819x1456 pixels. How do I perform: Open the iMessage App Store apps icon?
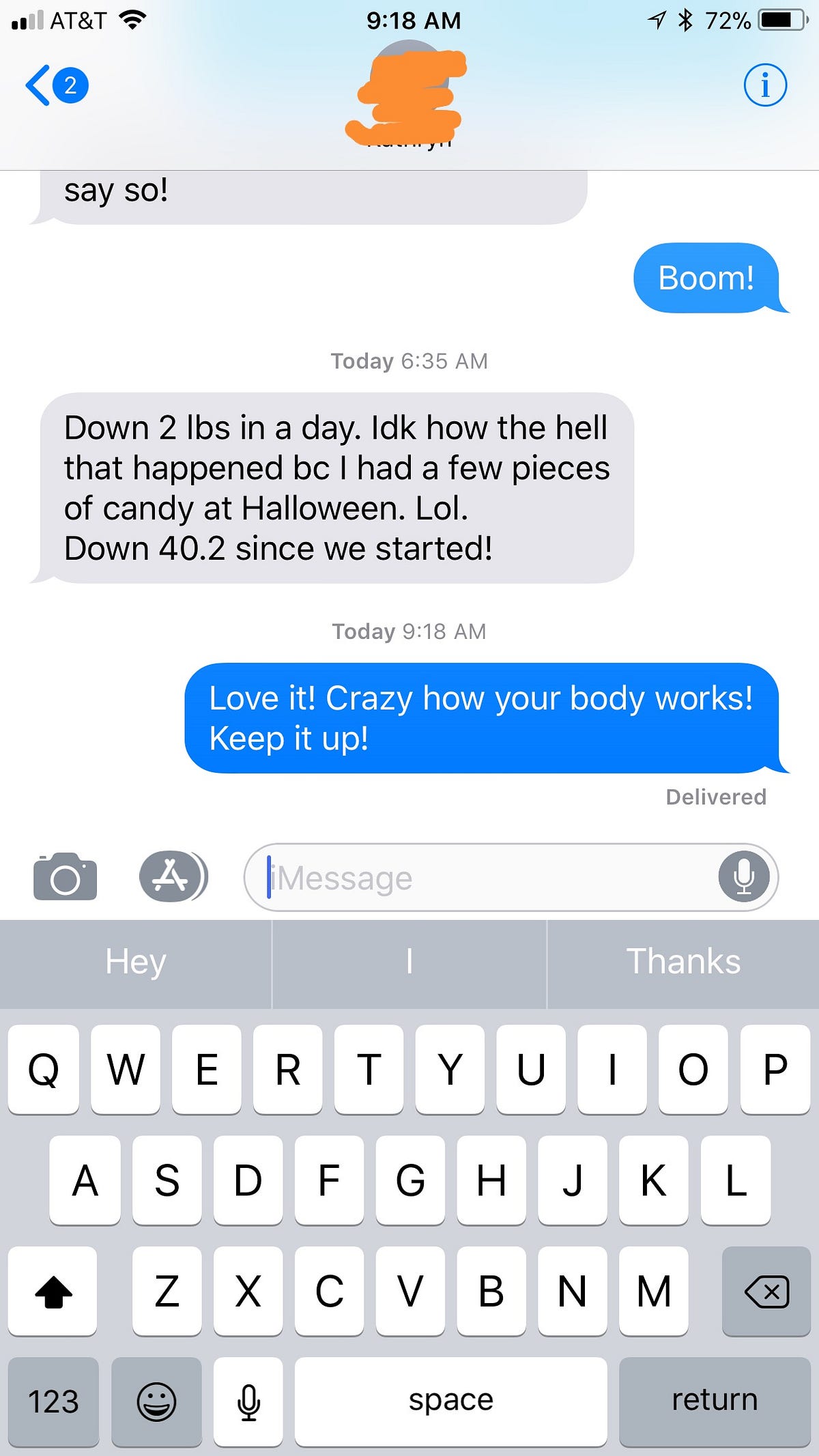click(x=173, y=877)
